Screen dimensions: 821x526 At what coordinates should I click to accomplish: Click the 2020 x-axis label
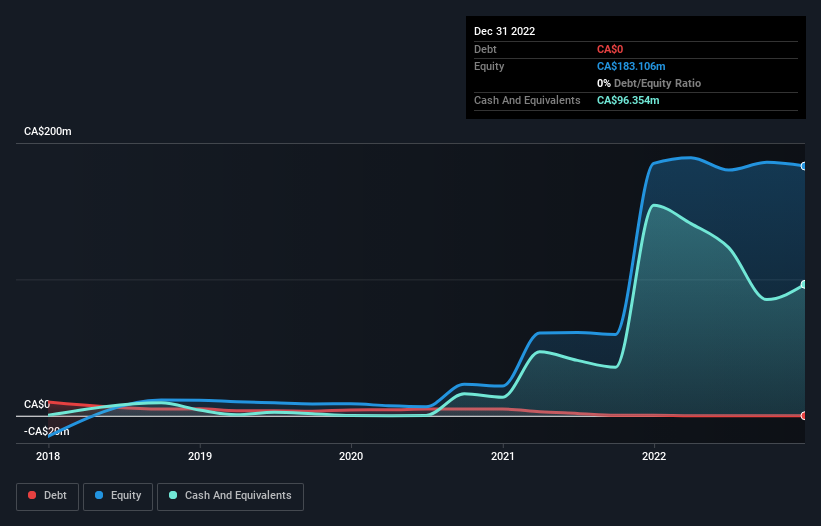coord(351,456)
